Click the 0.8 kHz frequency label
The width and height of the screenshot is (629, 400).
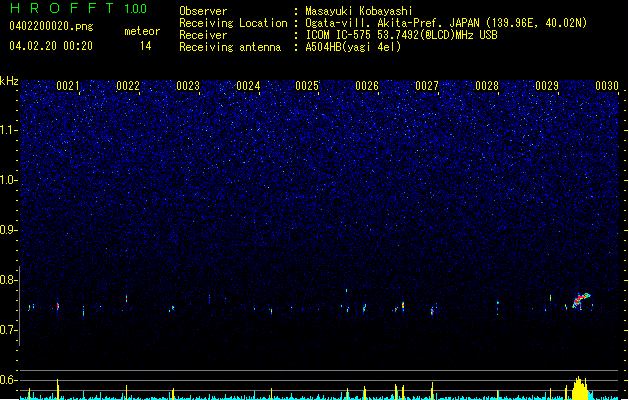pos(9,280)
